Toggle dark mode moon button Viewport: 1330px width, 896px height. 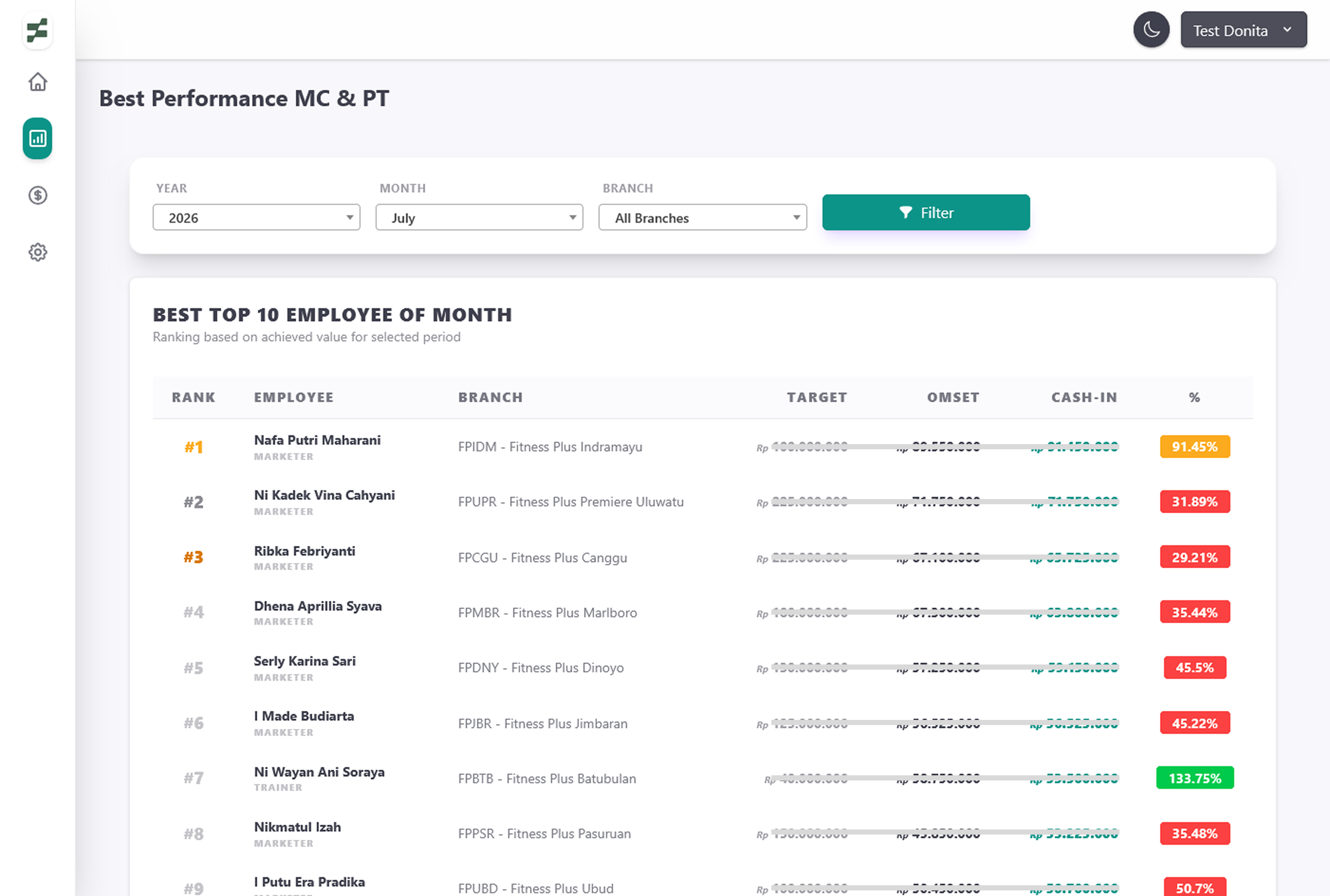tap(1151, 29)
